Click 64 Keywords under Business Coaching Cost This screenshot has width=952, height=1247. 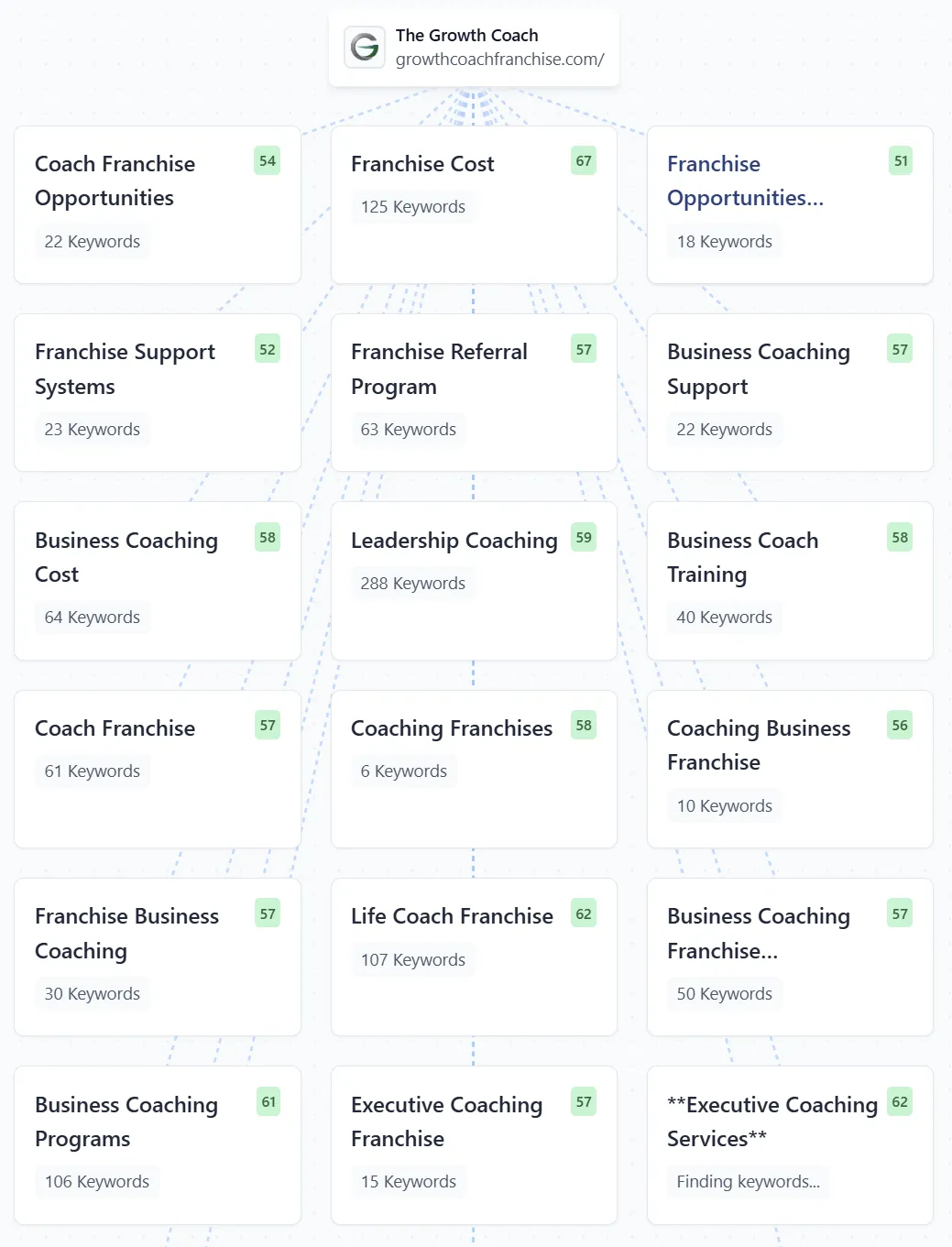(93, 618)
